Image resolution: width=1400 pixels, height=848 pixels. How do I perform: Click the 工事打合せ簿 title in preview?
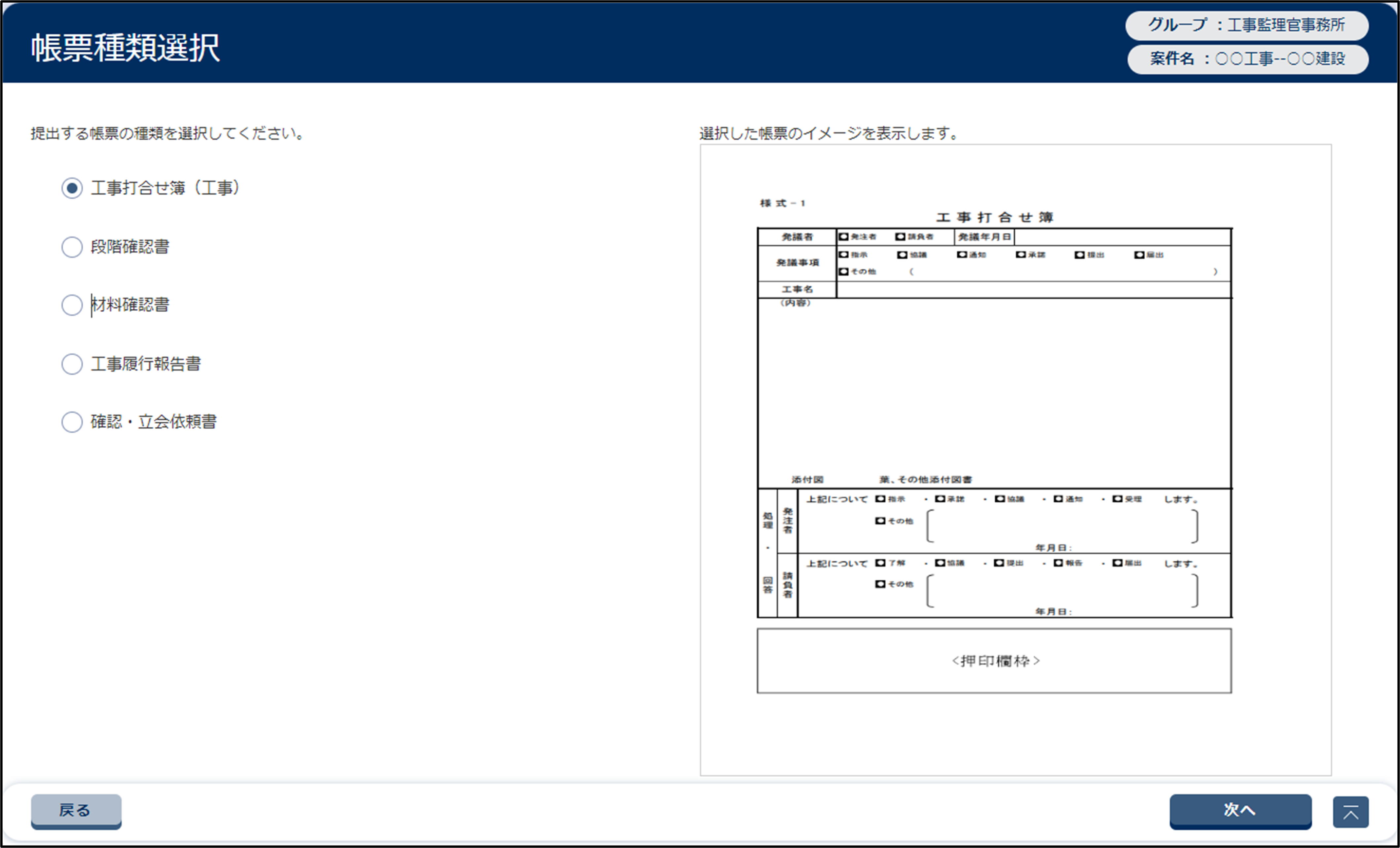pos(994,218)
